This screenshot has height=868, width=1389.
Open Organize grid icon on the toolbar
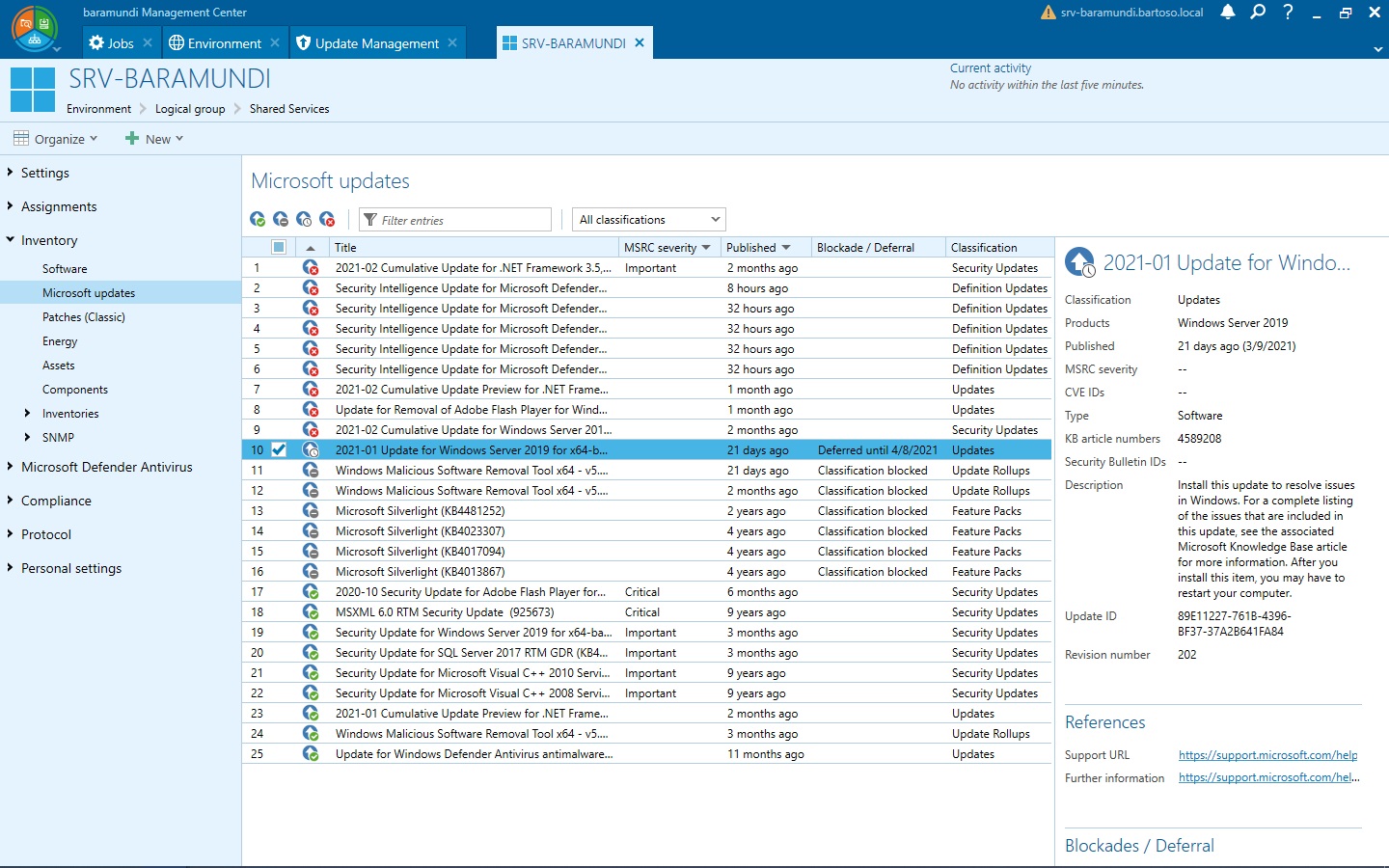click(x=19, y=138)
